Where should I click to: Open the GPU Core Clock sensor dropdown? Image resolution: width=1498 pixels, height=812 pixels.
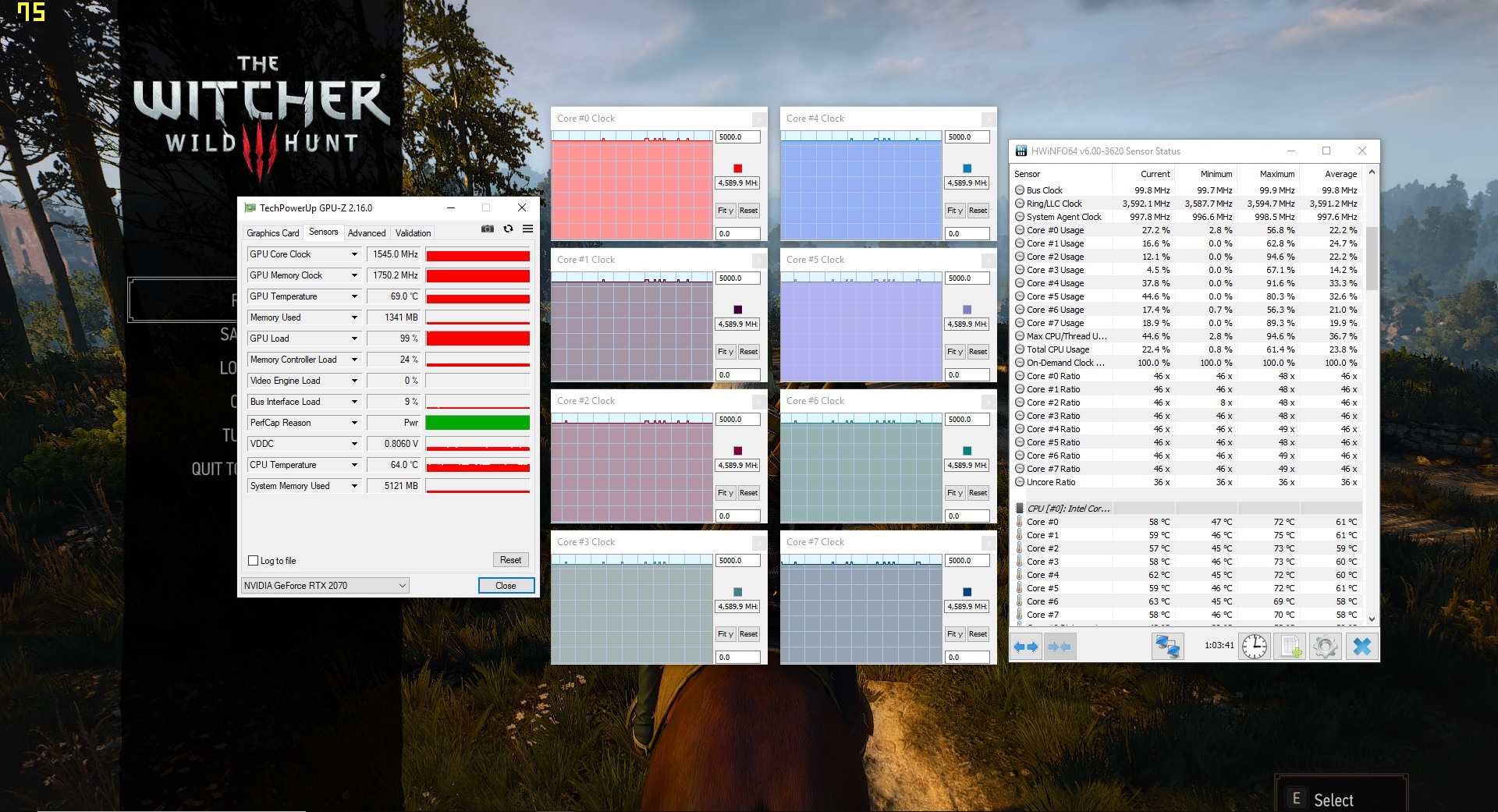354,254
